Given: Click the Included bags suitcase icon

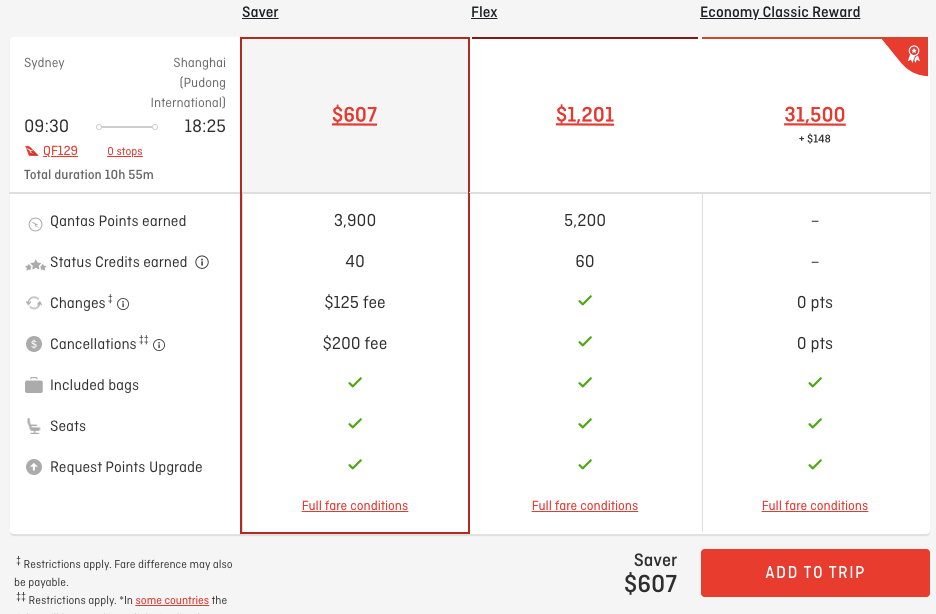Looking at the screenshot, I should [34, 385].
